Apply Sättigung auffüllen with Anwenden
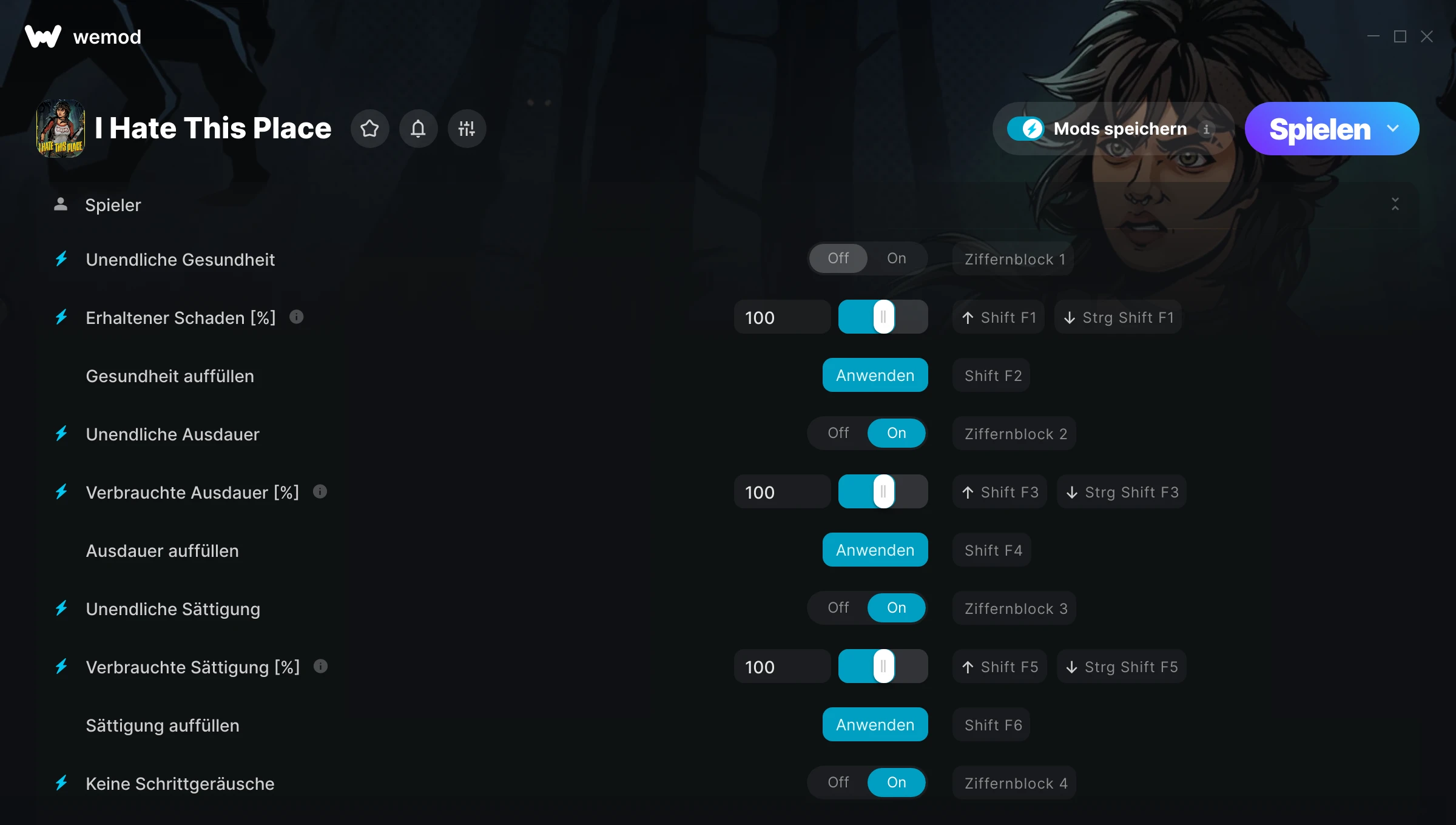 pyautogui.click(x=875, y=724)
